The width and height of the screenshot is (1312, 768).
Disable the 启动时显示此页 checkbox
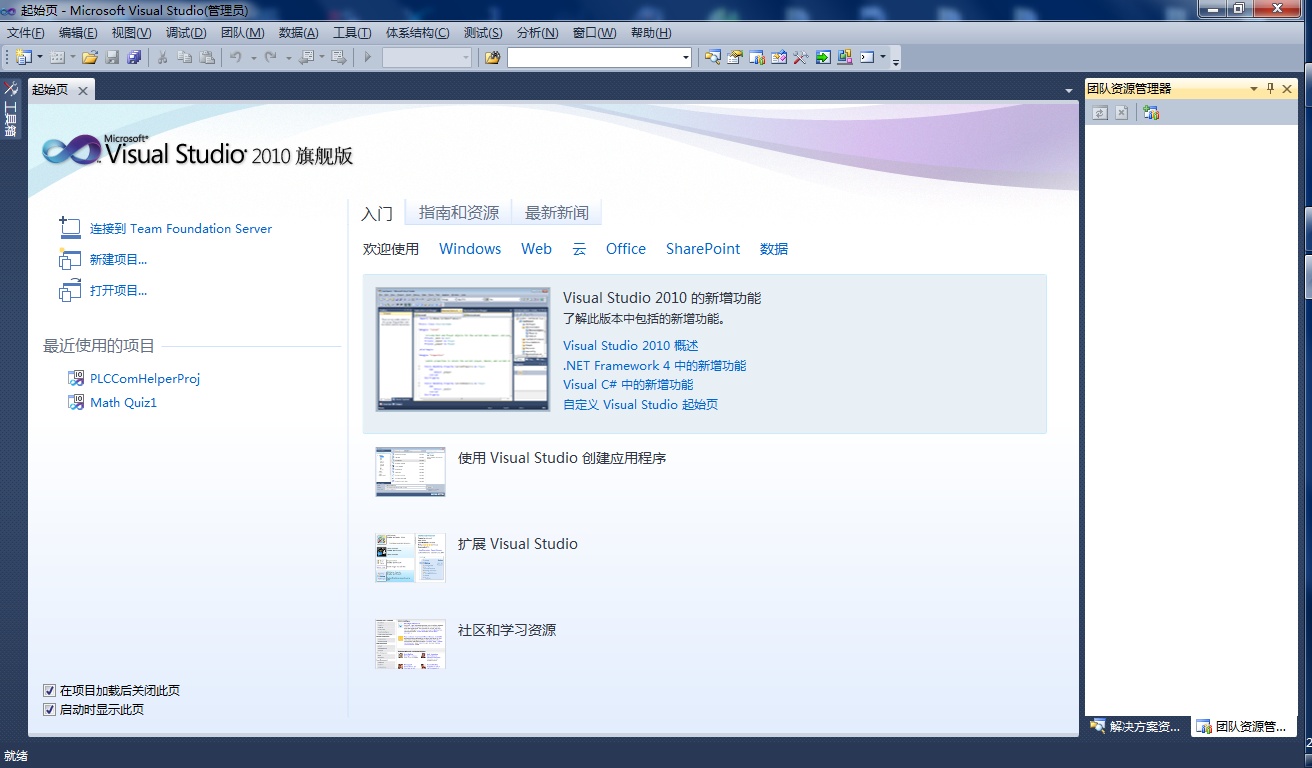click(49, 709)
